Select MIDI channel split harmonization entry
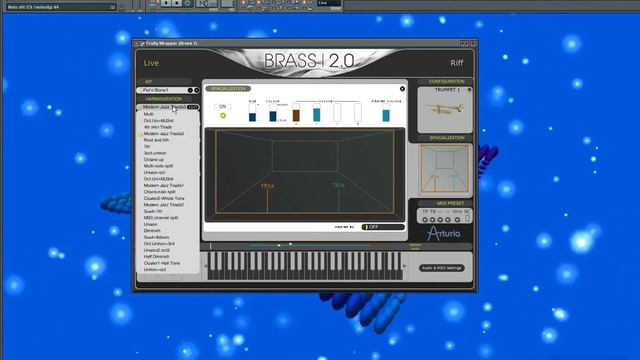 (161, 218)
